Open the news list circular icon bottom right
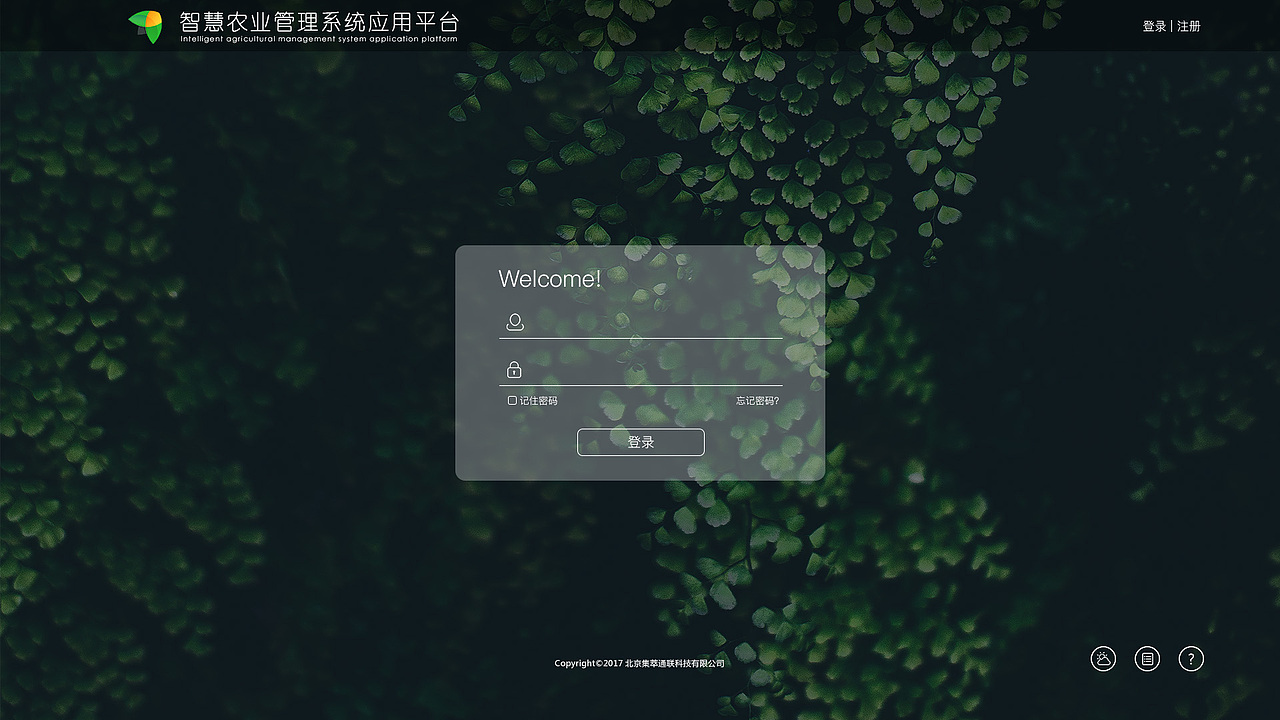The width and height of the screenshot is (1280, 720). pos(1147,658)
